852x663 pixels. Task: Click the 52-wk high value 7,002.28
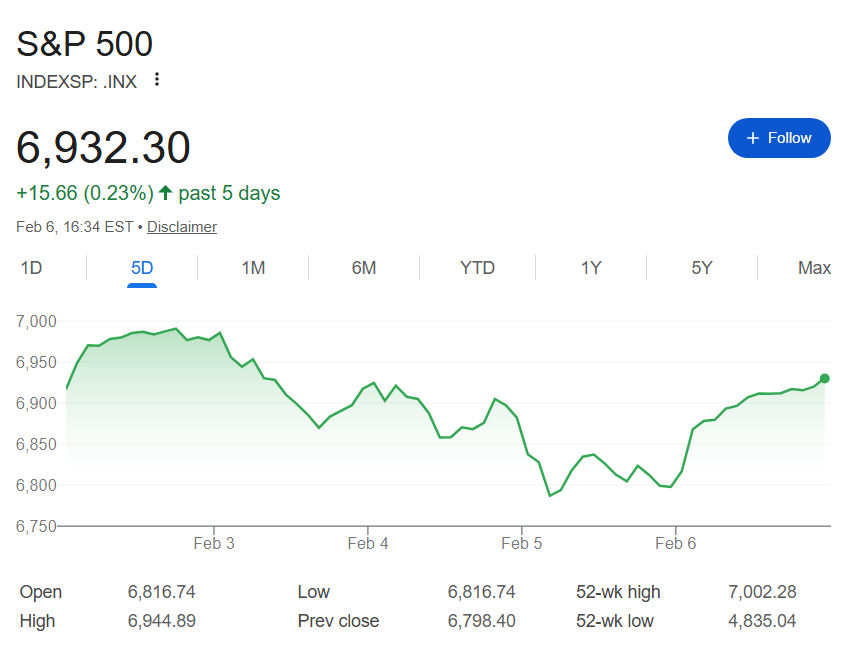coord(762,592)
